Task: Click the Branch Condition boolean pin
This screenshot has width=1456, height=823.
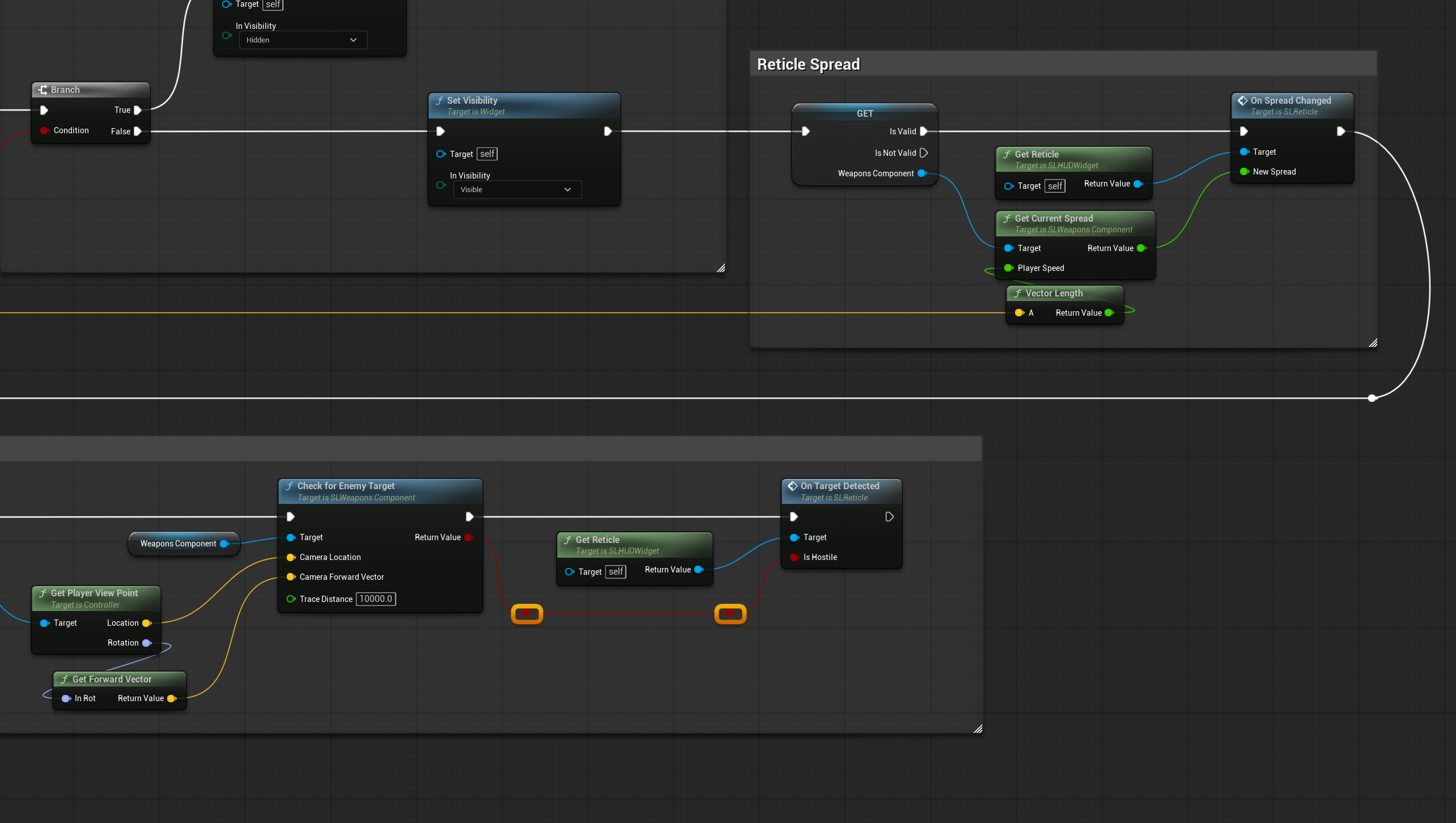Action: pos(44,130)
